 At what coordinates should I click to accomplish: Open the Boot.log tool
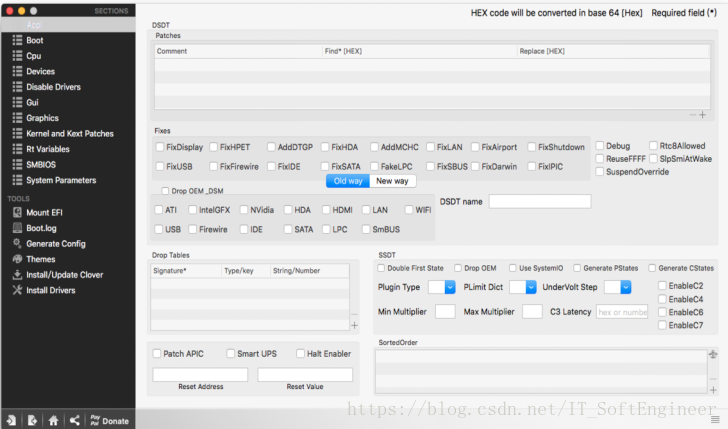[x=41, y=228]
